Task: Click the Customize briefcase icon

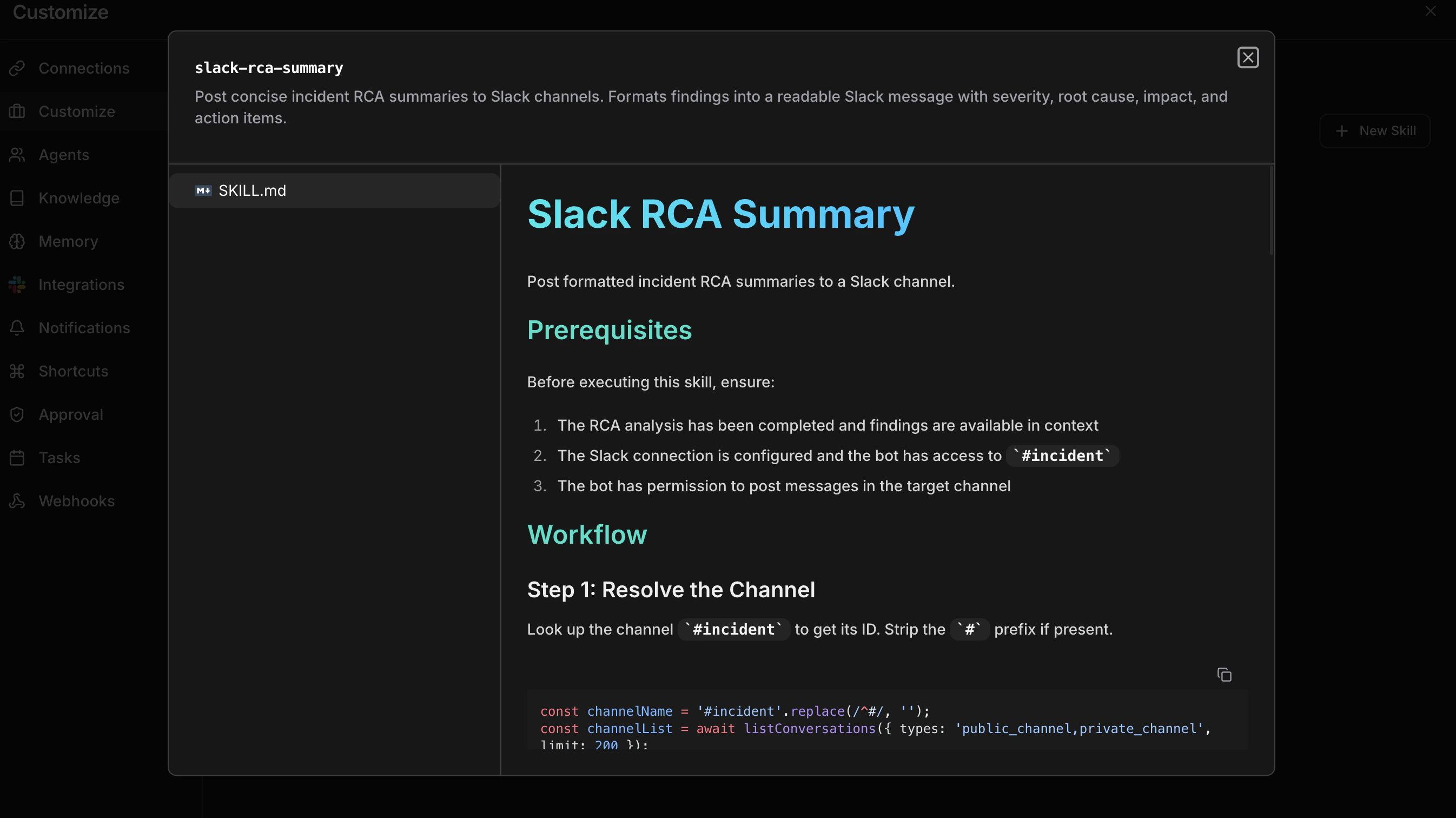Action: click(17, 111)
